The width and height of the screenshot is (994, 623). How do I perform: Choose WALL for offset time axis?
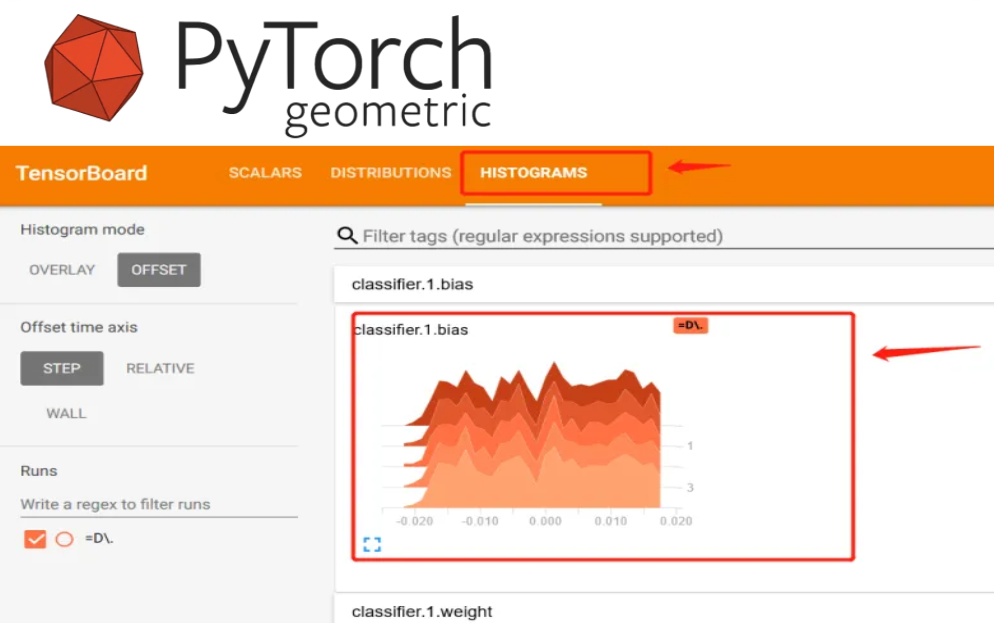(66, 413)
